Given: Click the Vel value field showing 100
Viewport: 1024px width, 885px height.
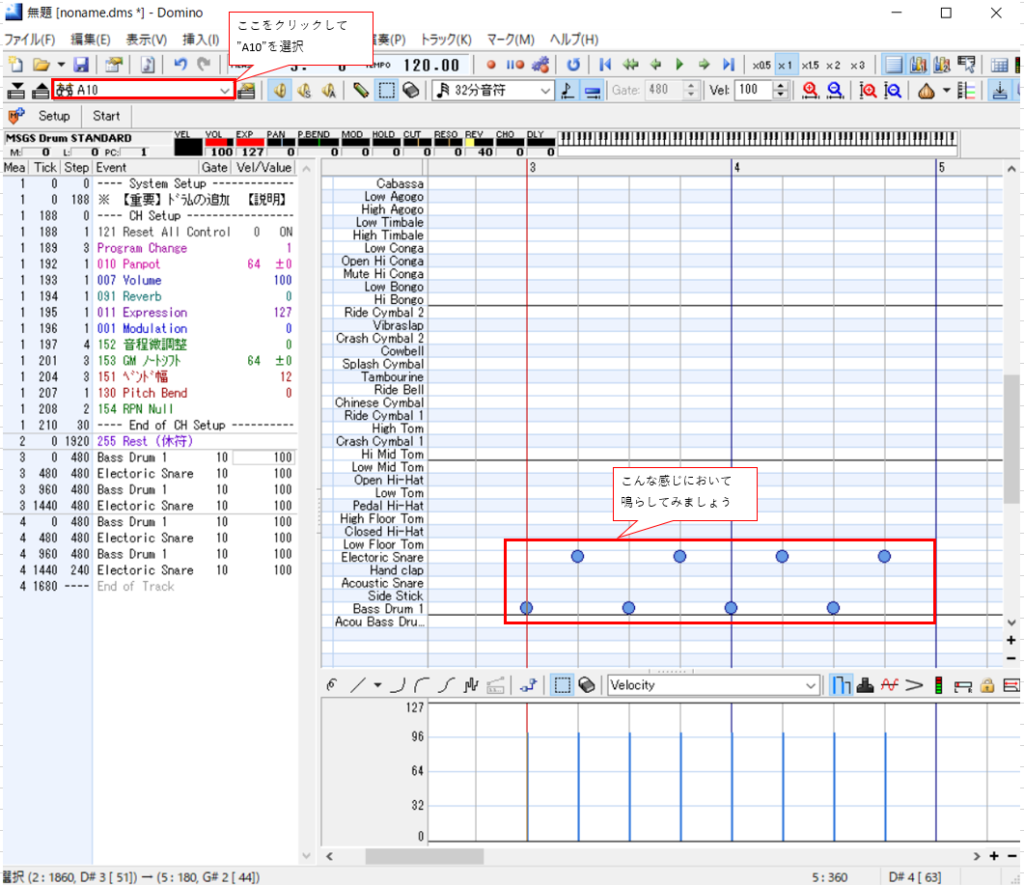Looking at the screenshot, I should coord(753,90).
